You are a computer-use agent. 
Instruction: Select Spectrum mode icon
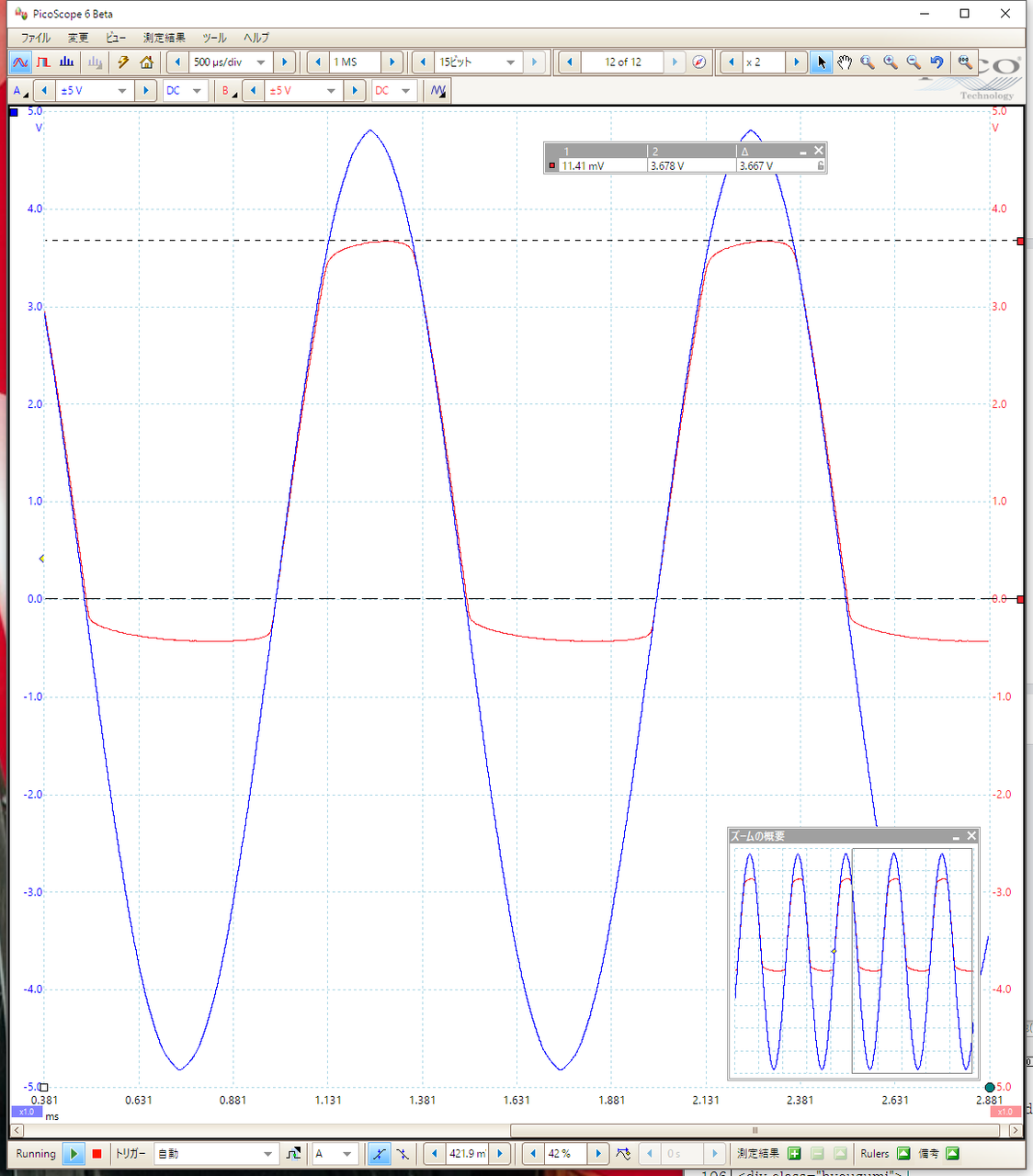click(66, 62)
